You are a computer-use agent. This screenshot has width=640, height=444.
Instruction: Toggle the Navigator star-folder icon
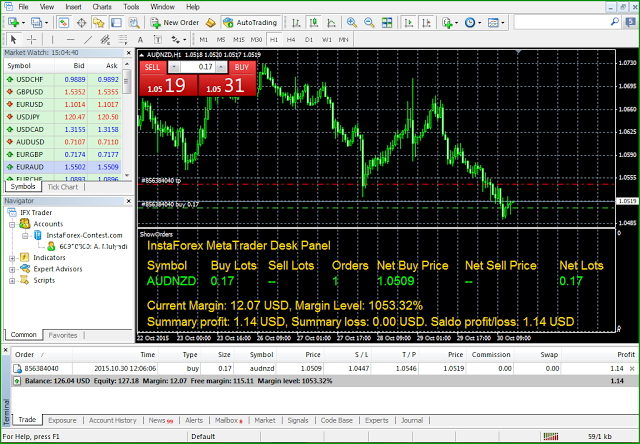coord(98,22)
